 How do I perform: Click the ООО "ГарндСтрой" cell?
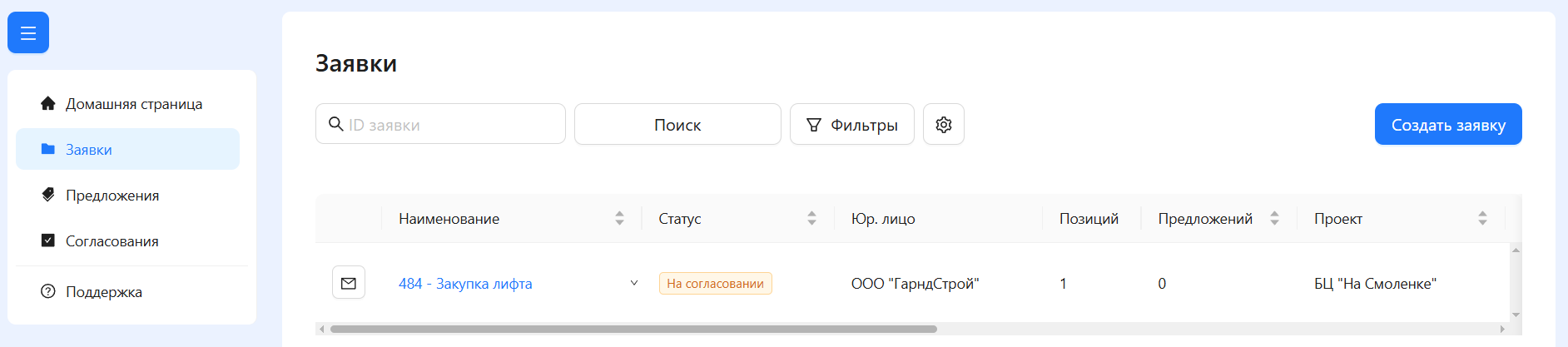pyautogui.click(x=915, y=284)
